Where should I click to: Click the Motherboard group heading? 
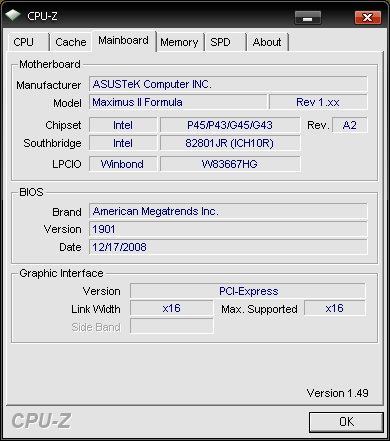point(50,64)
